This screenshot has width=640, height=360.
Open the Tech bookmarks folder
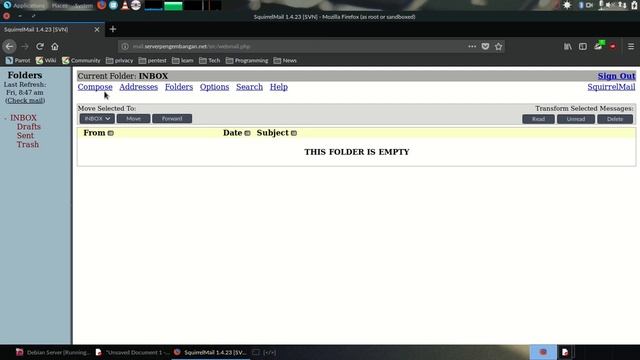[209, 60]
